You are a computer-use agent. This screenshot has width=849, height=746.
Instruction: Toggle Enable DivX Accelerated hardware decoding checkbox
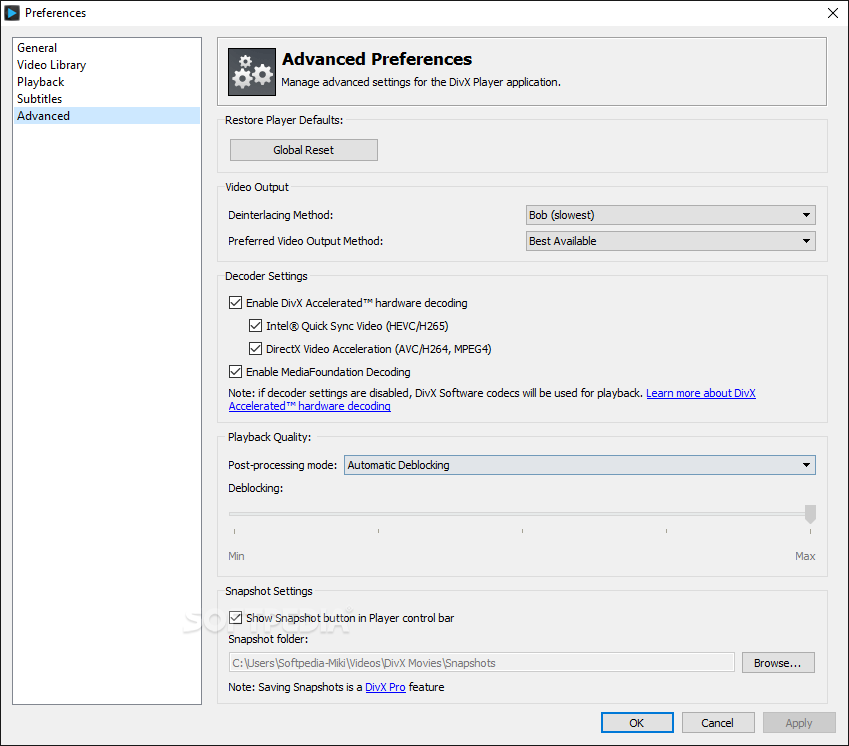coord(235,303)
